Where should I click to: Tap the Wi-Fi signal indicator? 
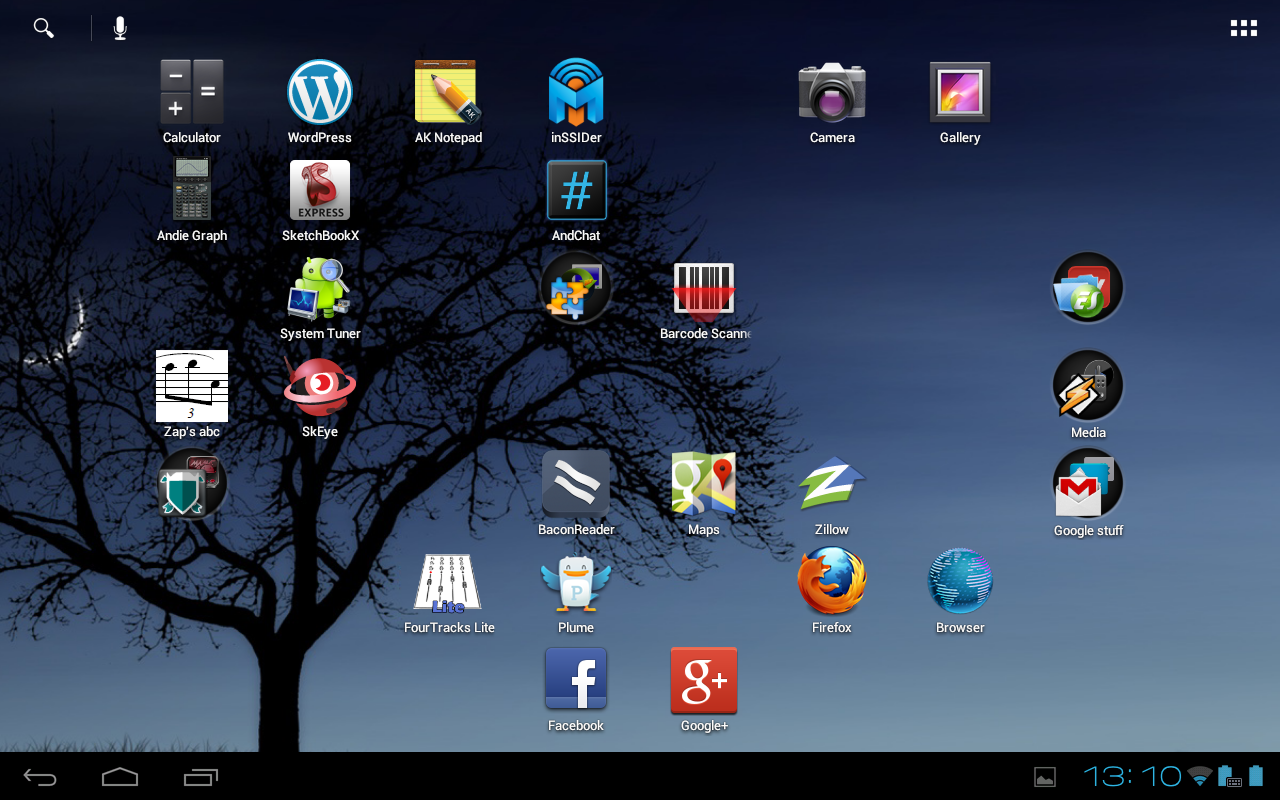[1199, 777]
